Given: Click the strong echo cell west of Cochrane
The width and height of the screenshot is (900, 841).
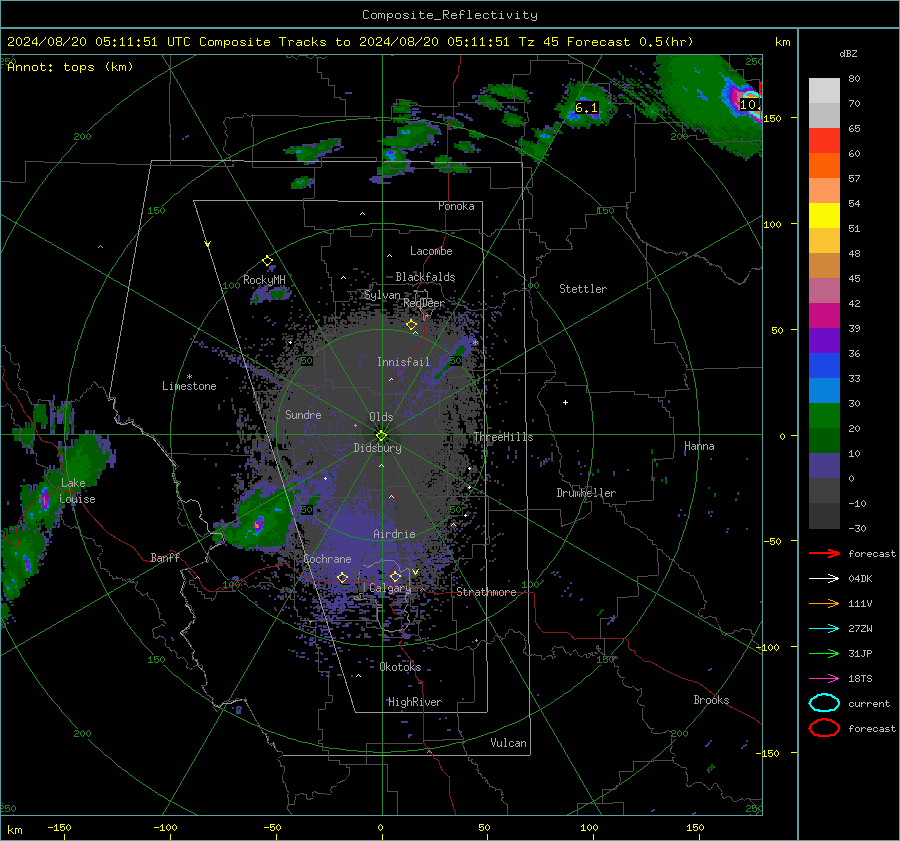Looking at the screenshot, I should point(258,524).
